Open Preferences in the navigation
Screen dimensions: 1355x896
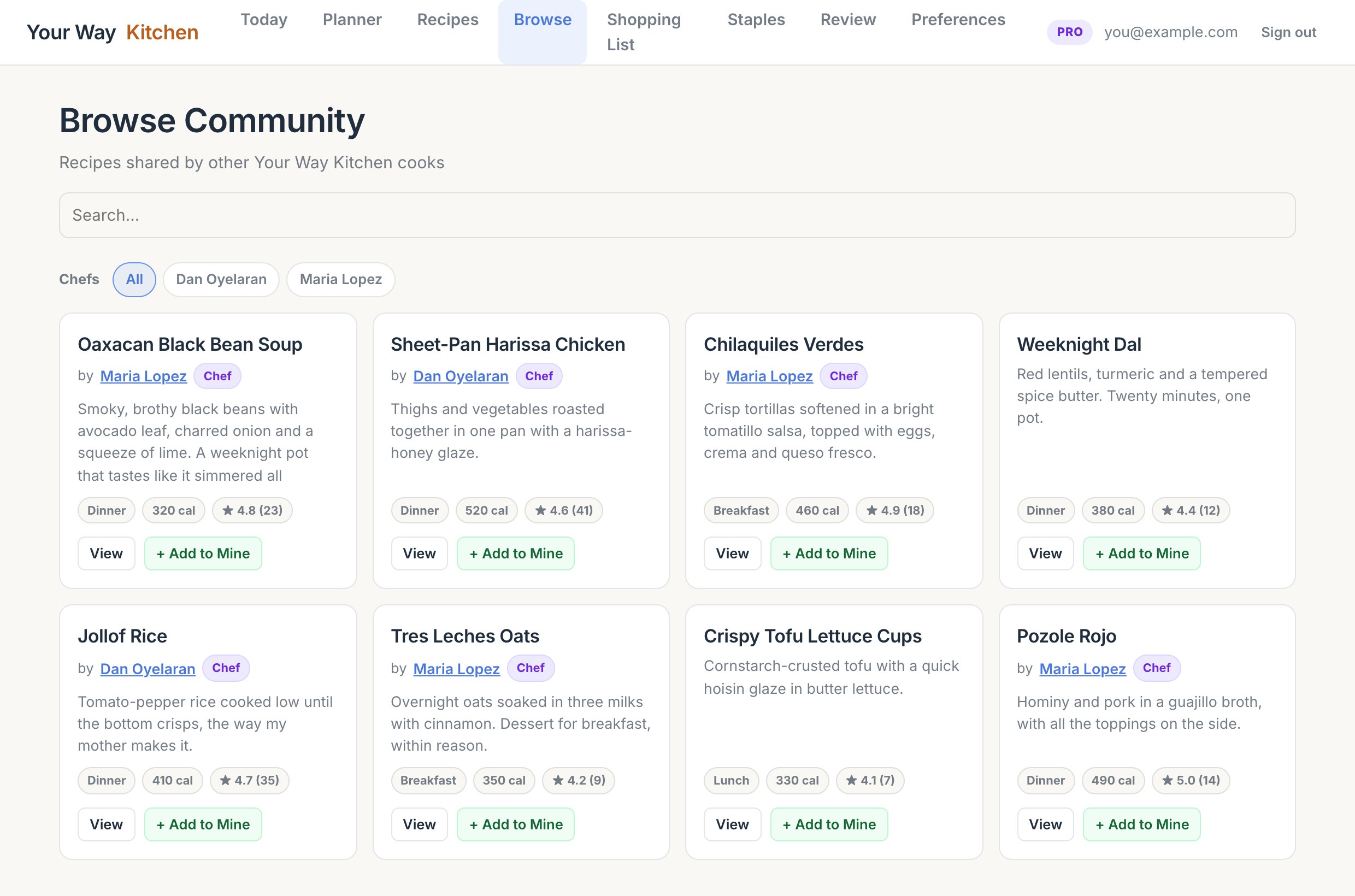(958, 20)
